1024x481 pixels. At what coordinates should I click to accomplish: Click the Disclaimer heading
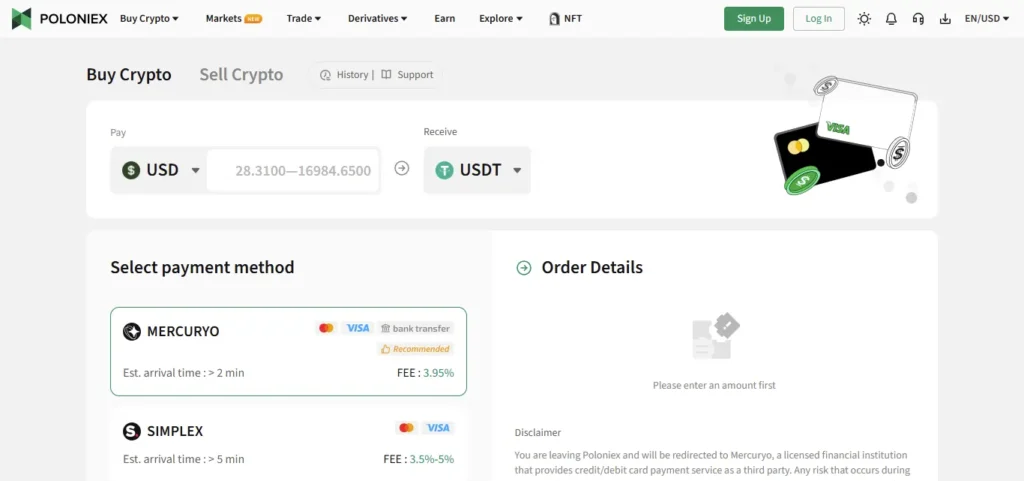tap(537, 432)
